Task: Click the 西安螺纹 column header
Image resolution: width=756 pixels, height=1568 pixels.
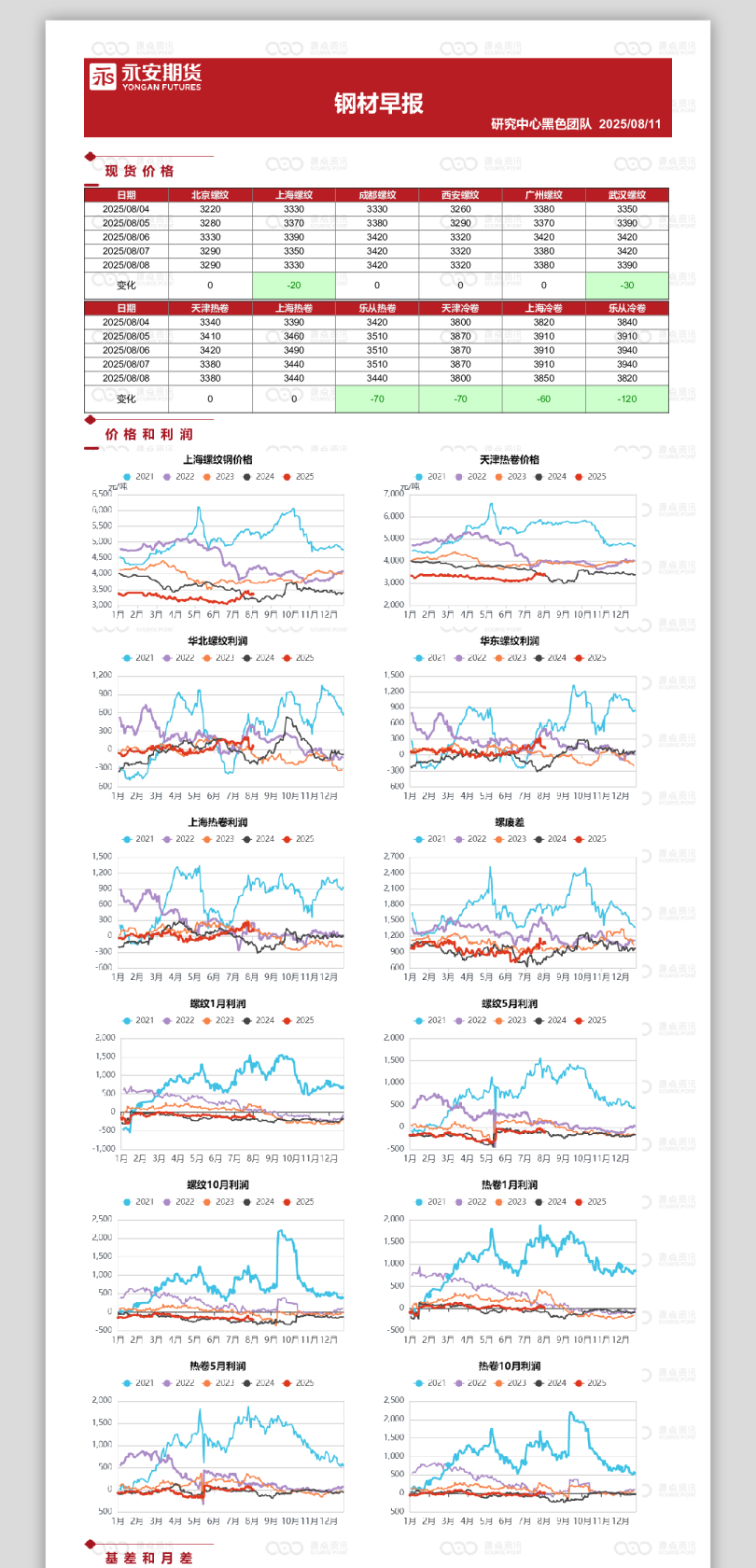Action: pos(460,195)
